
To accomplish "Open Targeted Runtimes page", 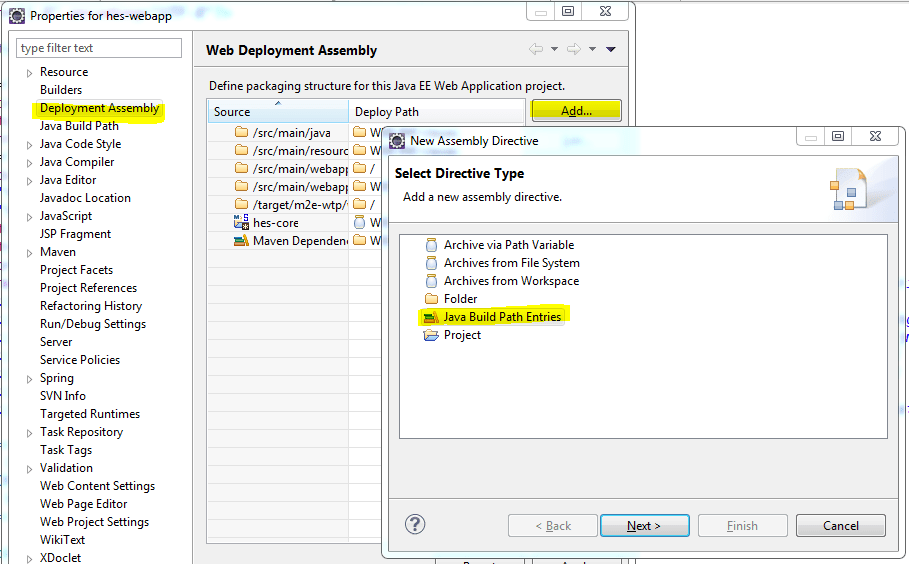I will point(90,413).
